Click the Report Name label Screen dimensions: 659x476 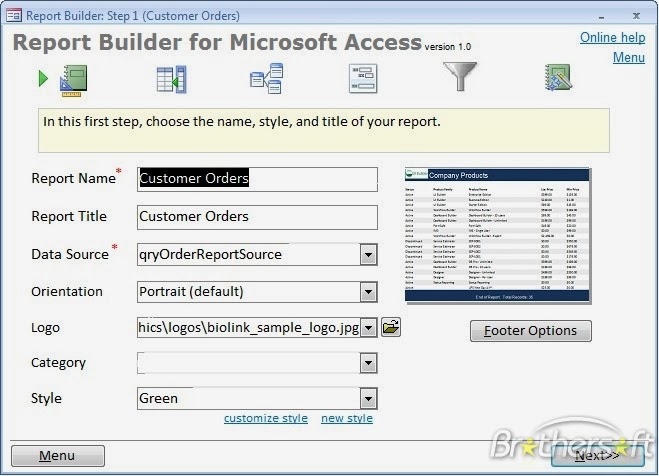(74, 179)
